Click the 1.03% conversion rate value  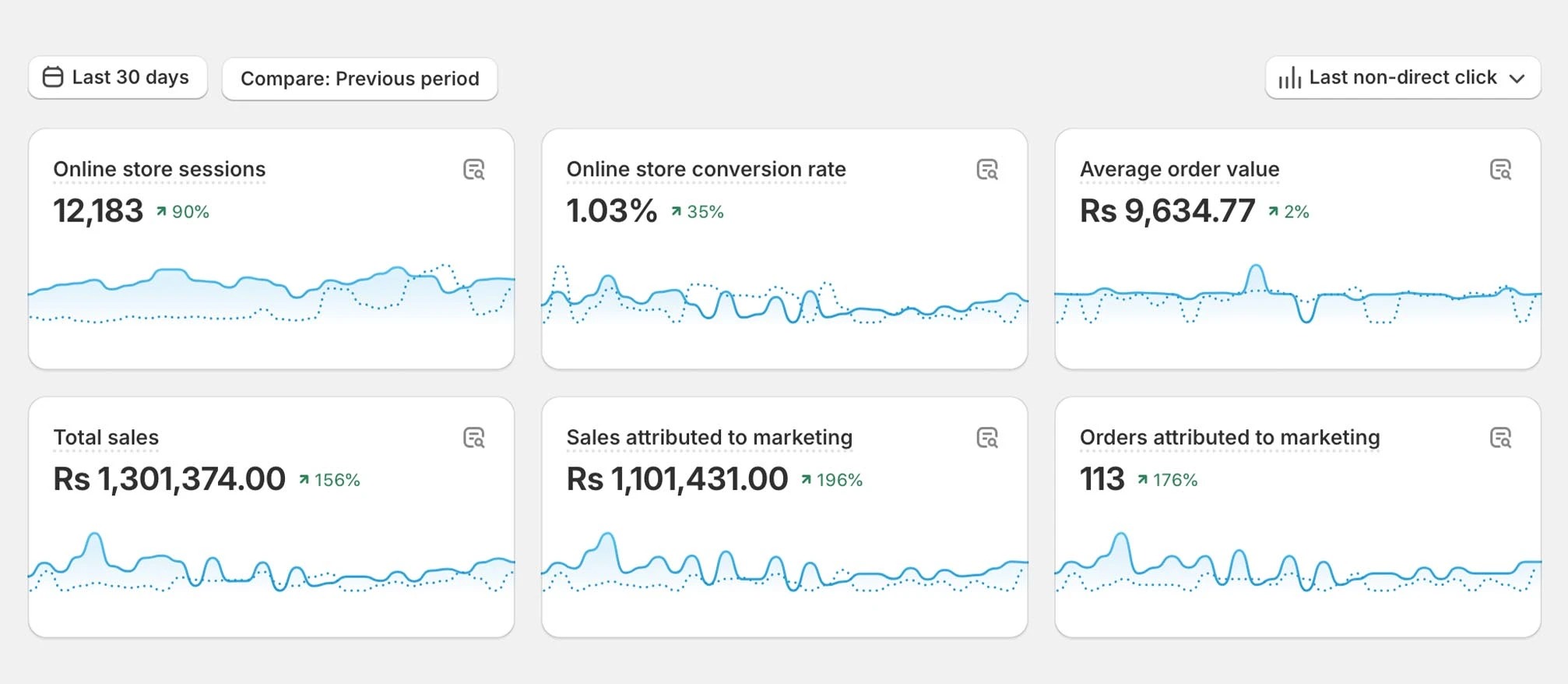(612, 211)
